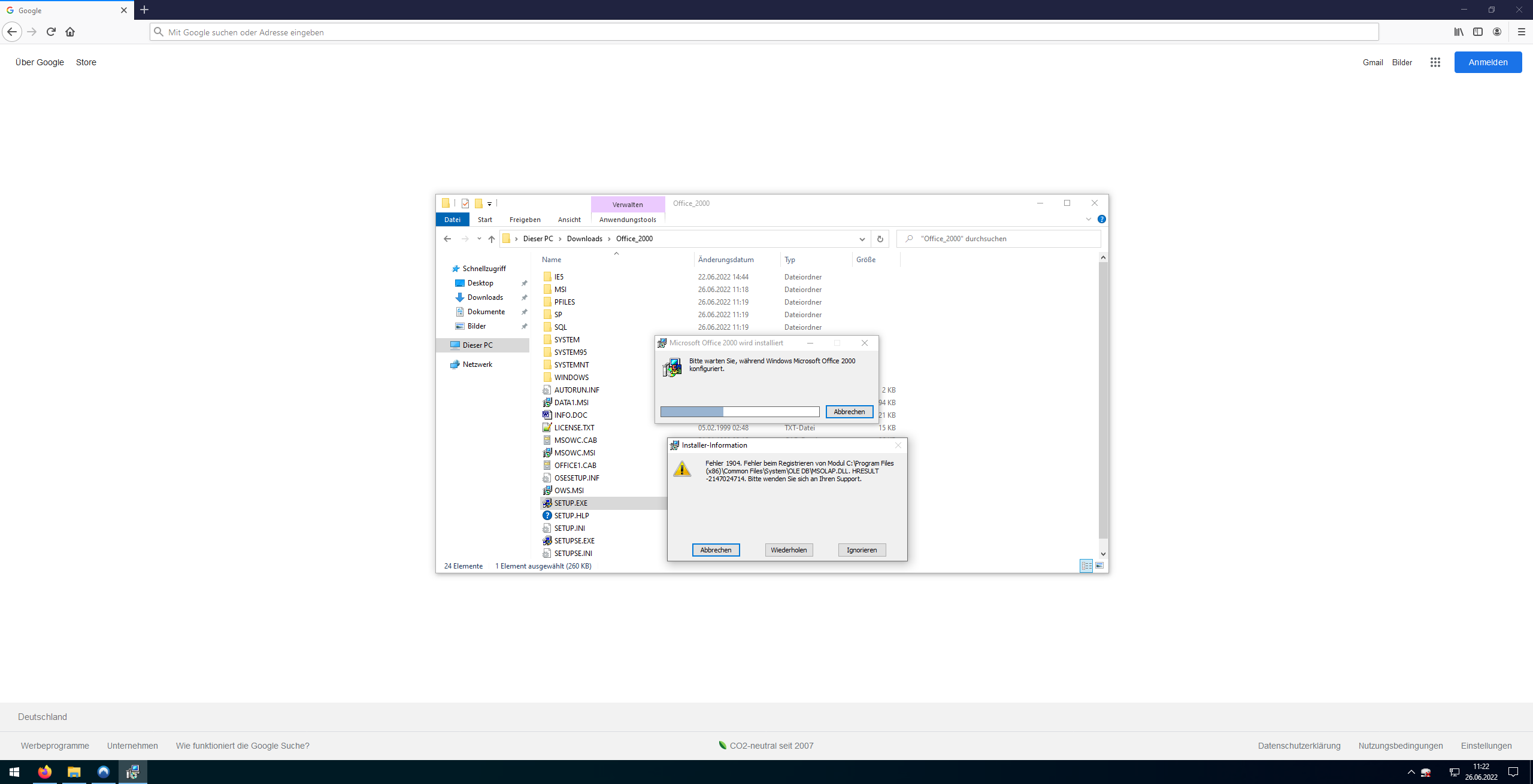Click Firefox home icon
1533x784 pixels.
pos(70,32)
